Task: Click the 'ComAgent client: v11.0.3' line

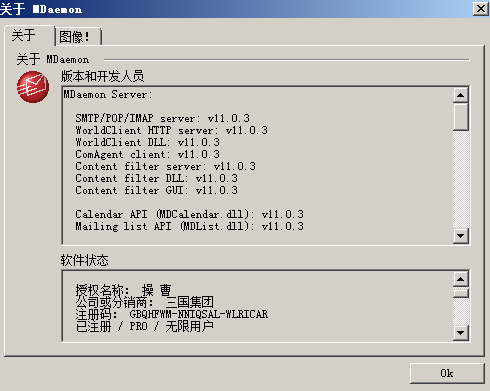Action: (x=147, y=154)
